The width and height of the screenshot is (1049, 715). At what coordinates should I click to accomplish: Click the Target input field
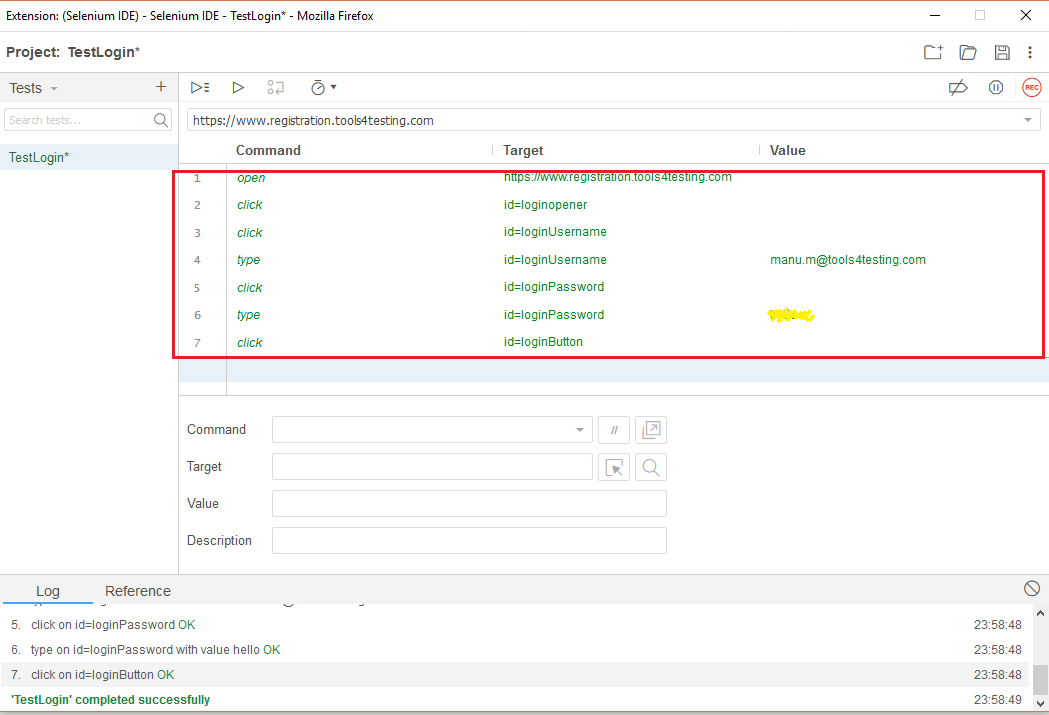(432, 467)
